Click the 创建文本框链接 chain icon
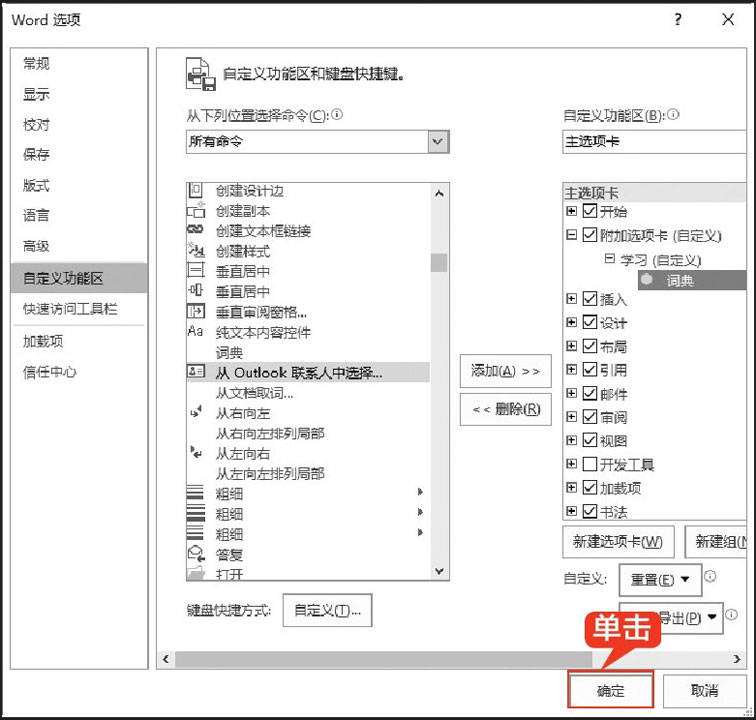Screen dimensions: 756x720 pyautogui.click(x=195, y=230)
